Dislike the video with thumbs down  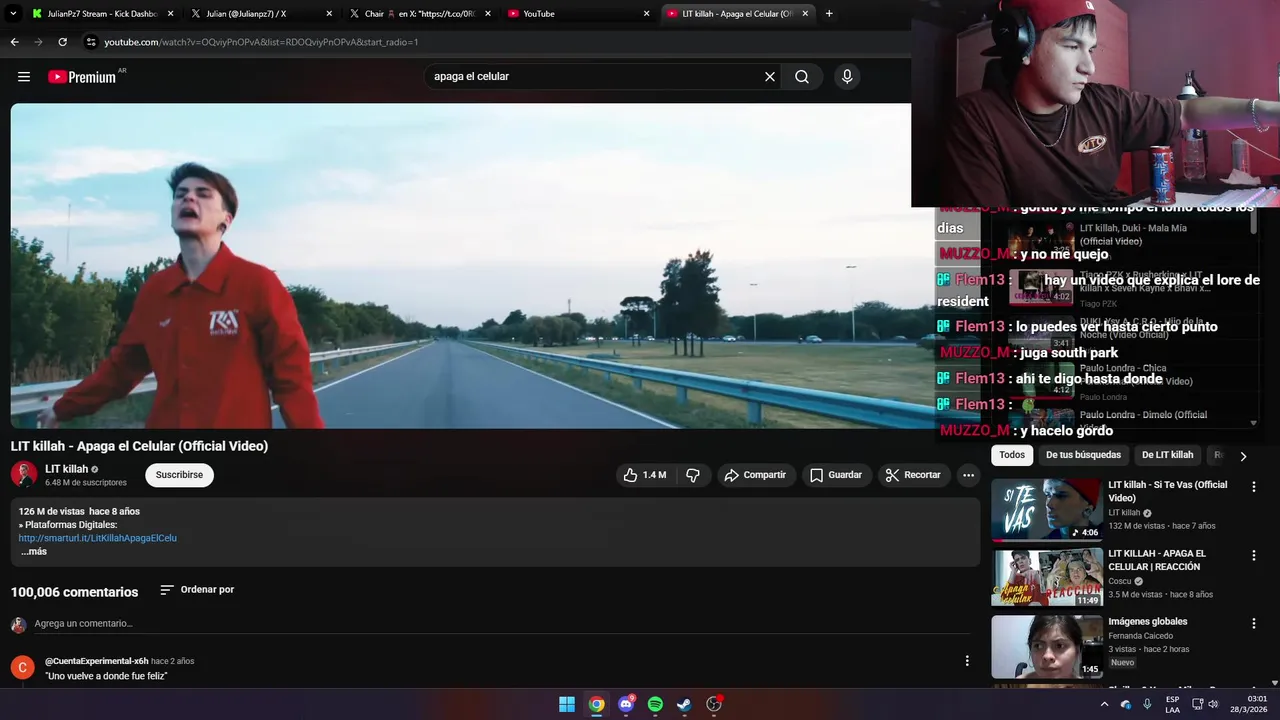(x=692, y=475)
